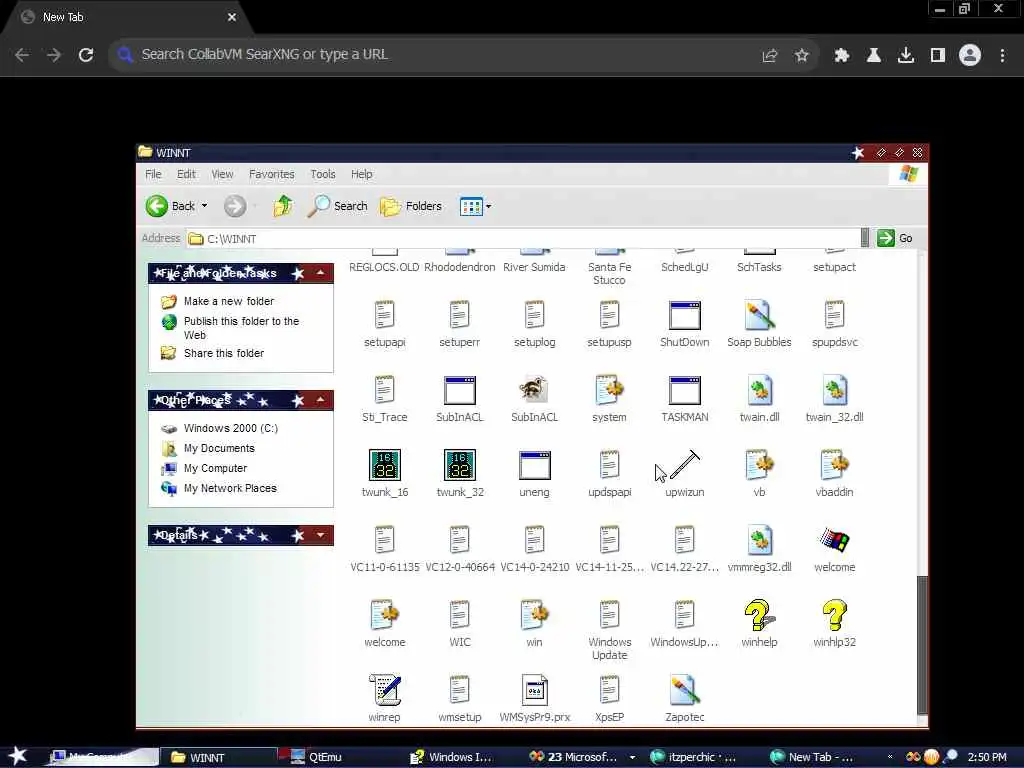Open Chrome downloads icon
The width and height of the screenshot is (1024, 768).
(905, 56)
